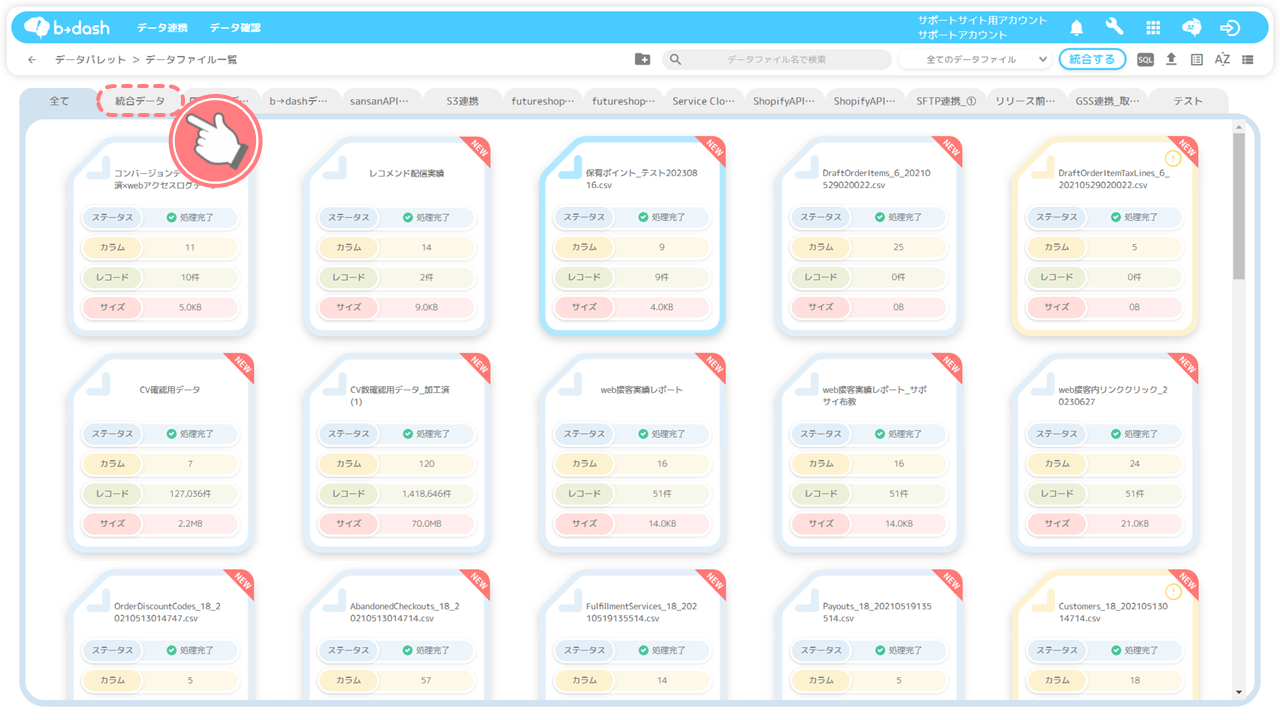Viewport: 1280px width, 720px height.
Task: Click the vertical scrollbar thumb
Action: click(1239, 206)
